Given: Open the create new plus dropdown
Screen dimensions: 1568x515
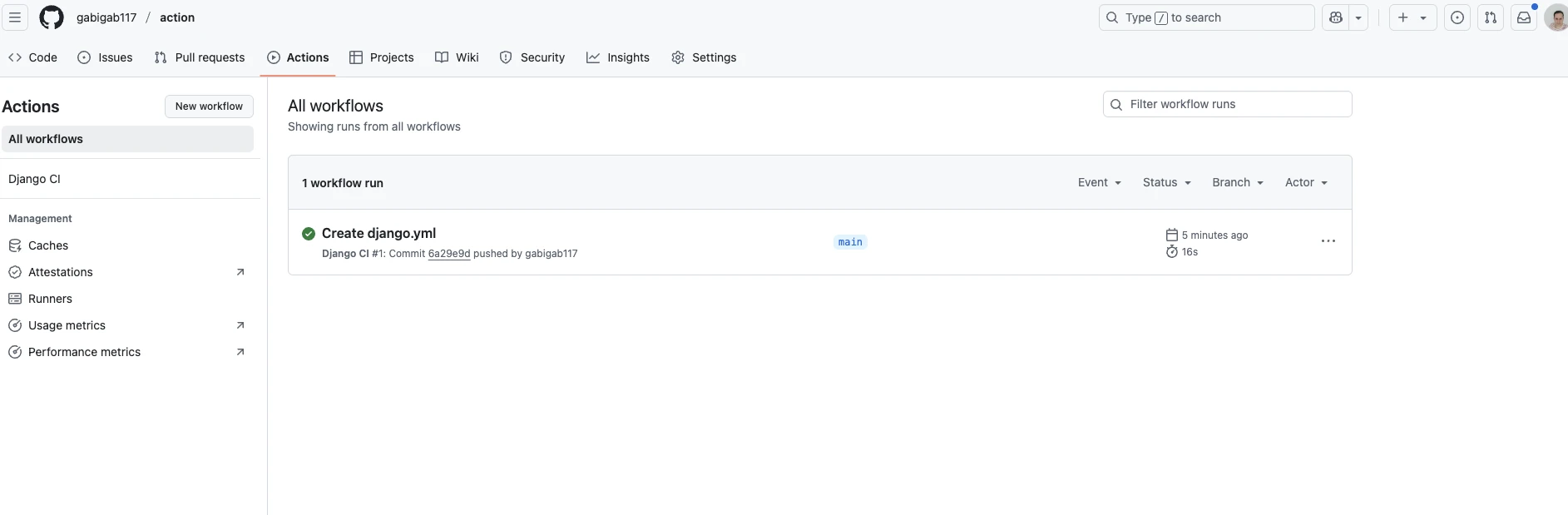Looking at the screenshot, I should (1412, 17).
